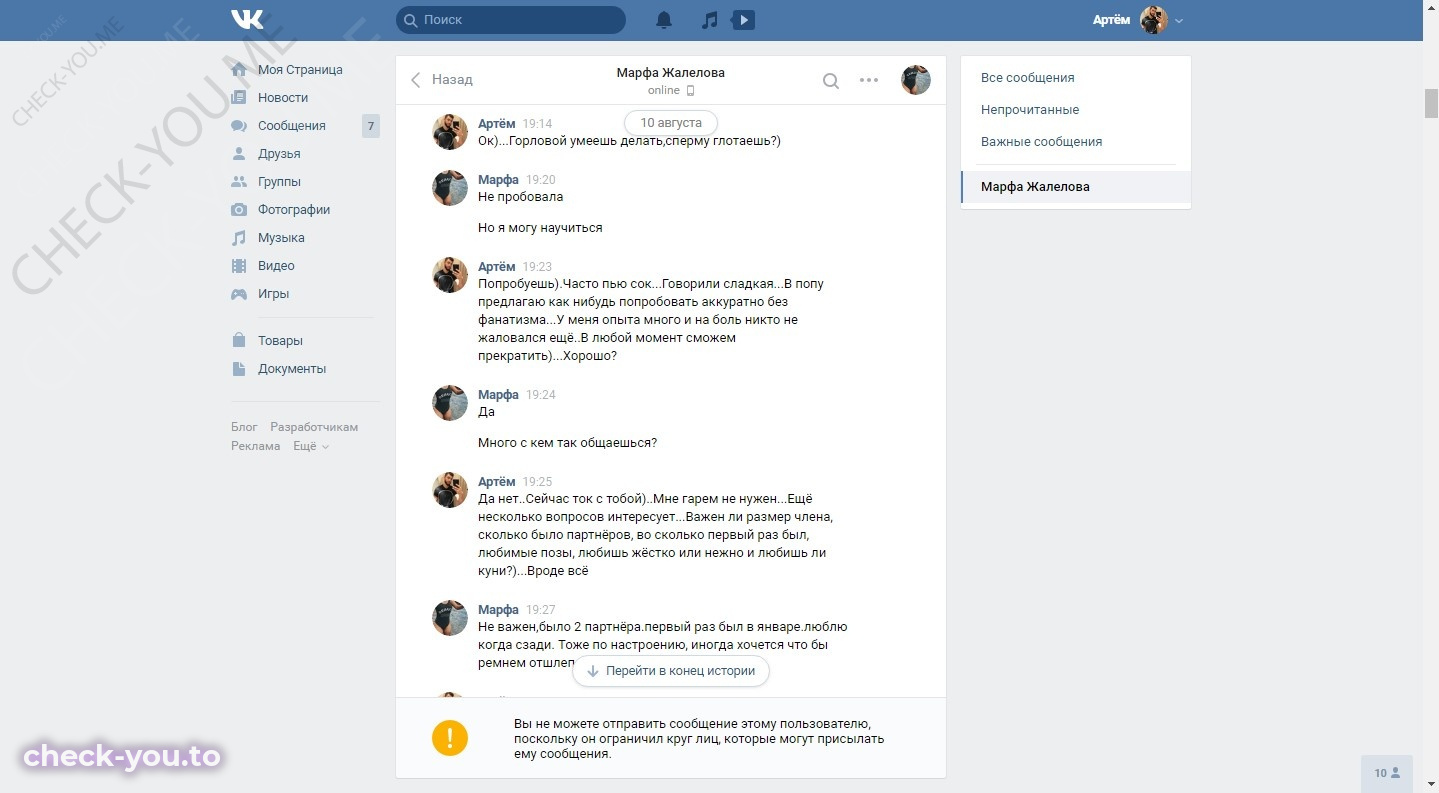This screenshot has height=793, width=1439.
Task: Open Марфа Жалелова name in chat header
Action: (670, 73)
